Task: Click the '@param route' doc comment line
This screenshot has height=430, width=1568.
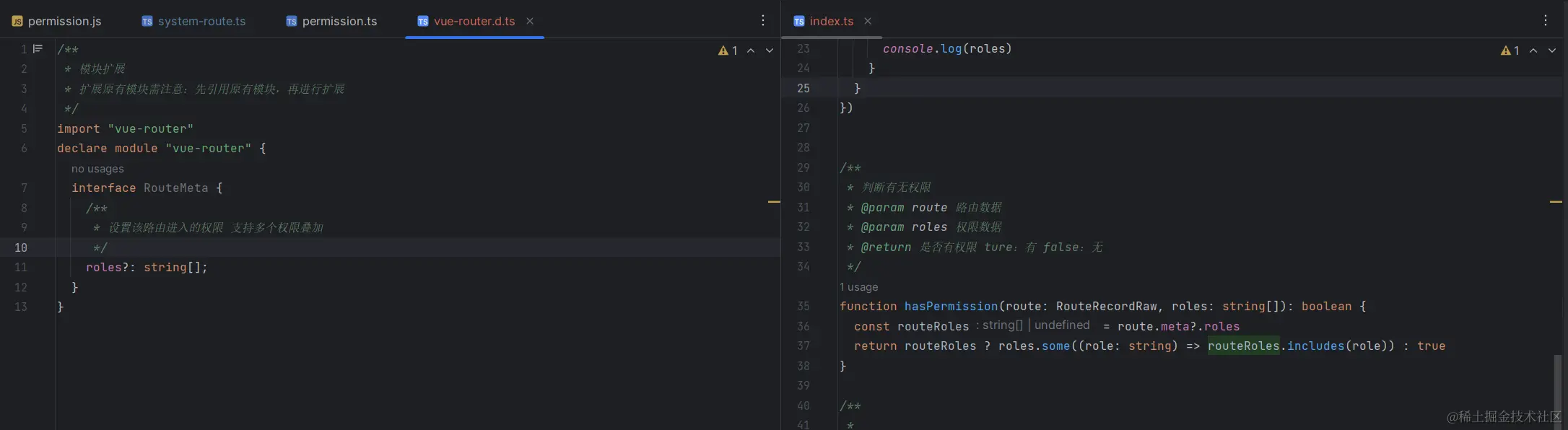Action: [x=923, y=208]
